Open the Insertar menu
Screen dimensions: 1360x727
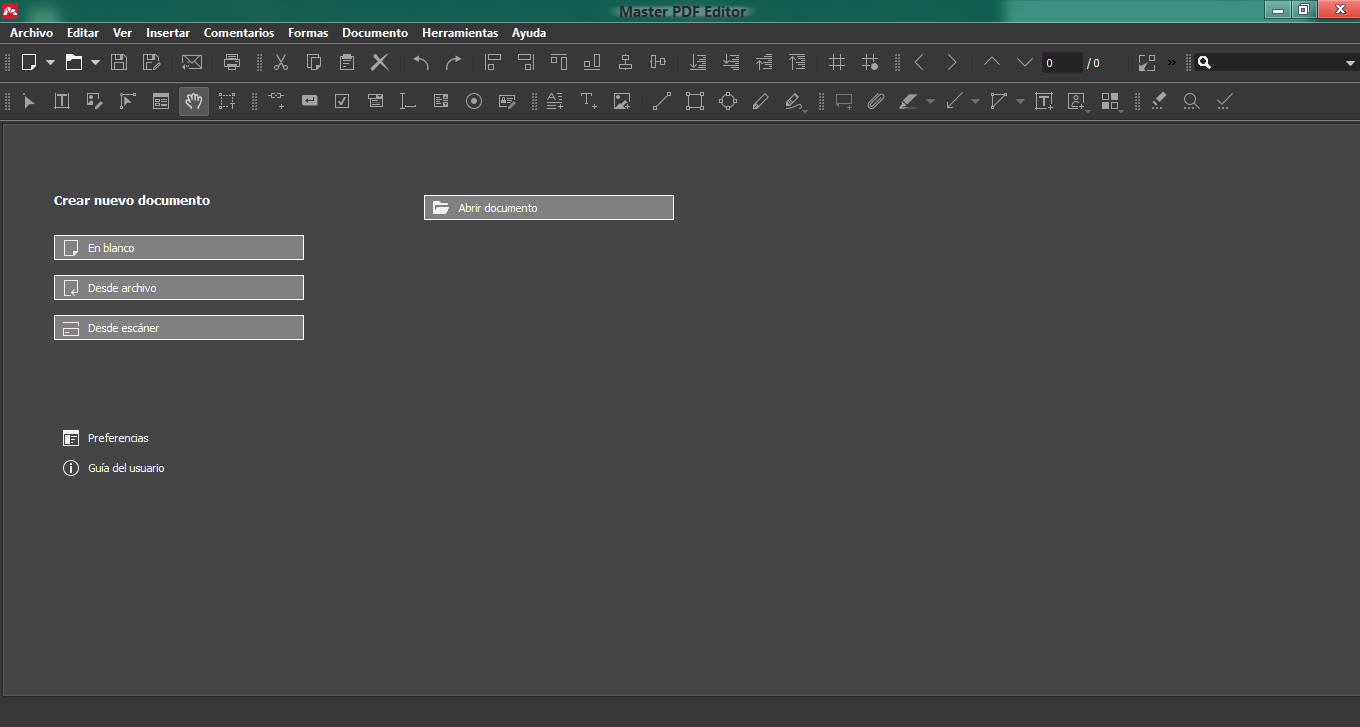point(168,33)
